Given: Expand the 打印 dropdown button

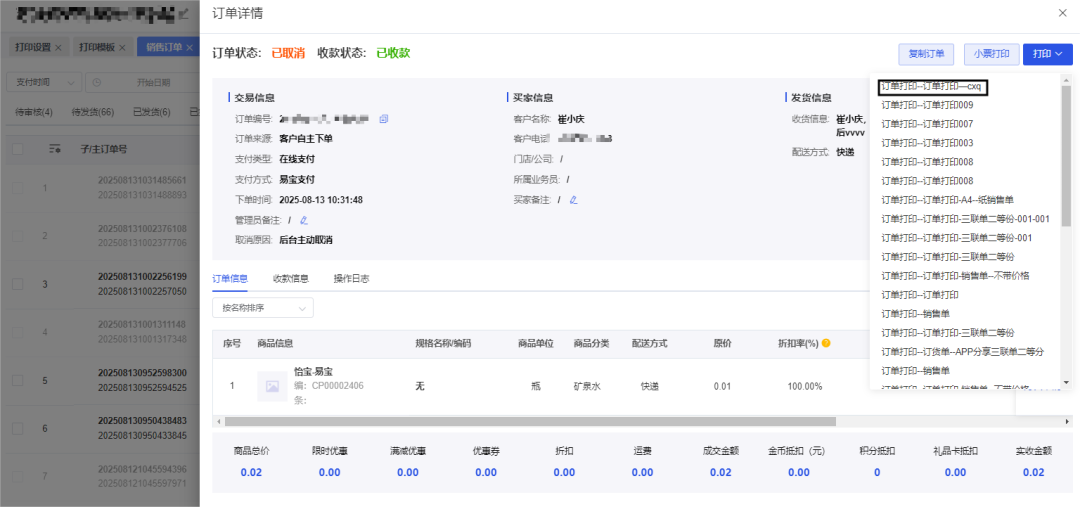Looking at the screenshot, I should 1048,54.
